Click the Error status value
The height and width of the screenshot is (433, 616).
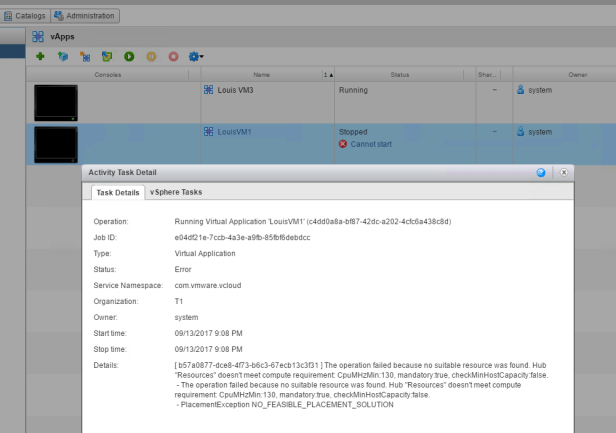coord(183,270)
